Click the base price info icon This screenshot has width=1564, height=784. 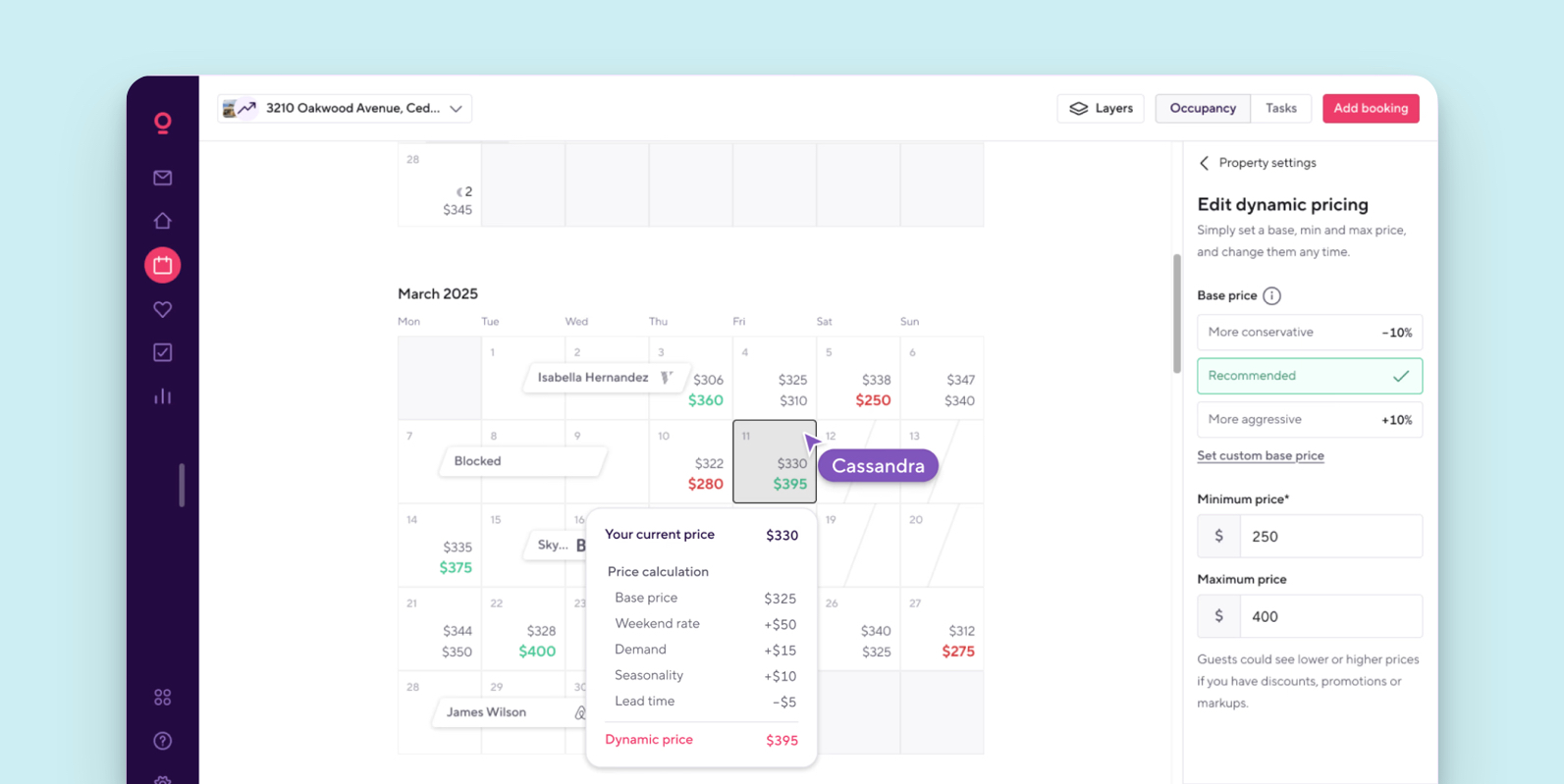click(1271, 295)
